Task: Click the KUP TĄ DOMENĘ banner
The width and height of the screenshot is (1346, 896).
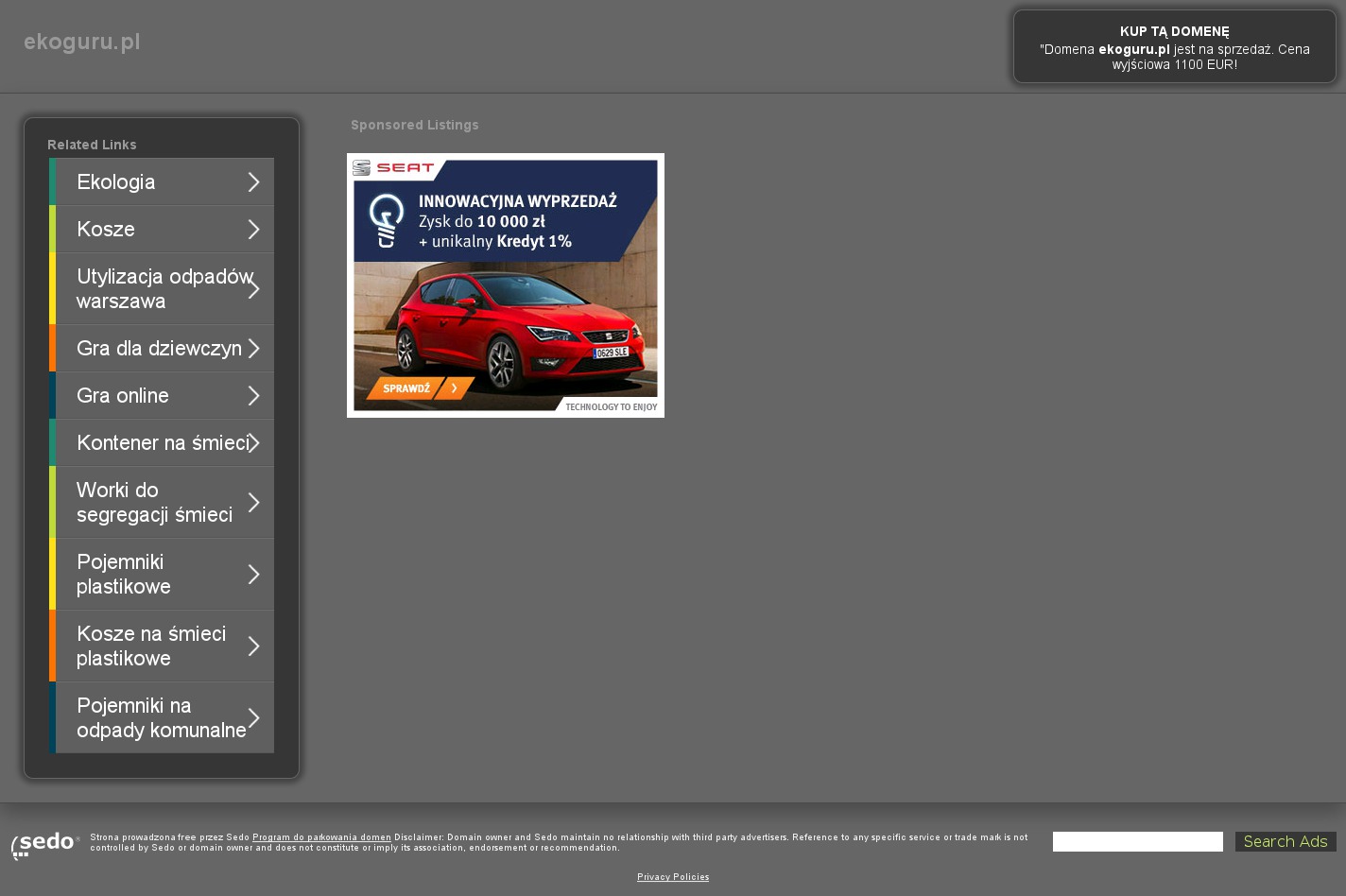Action: coord(1174,47)
